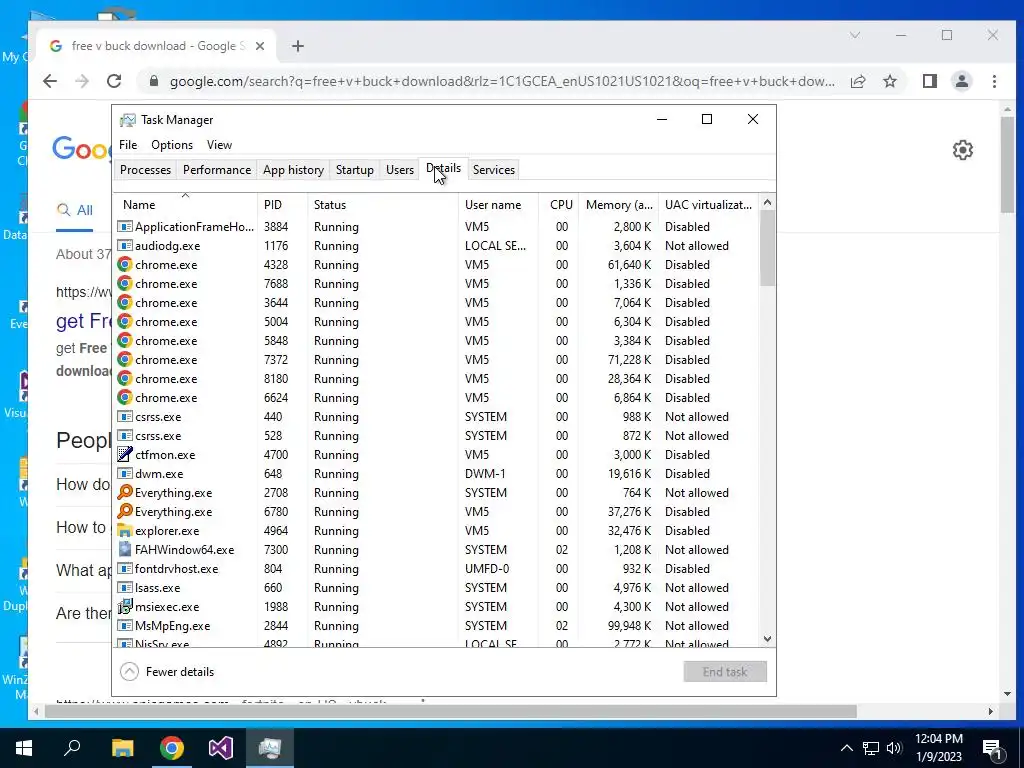Click the Windows Start button
Viewport: 1024px width, 768px height.
[x=24, y=748]
